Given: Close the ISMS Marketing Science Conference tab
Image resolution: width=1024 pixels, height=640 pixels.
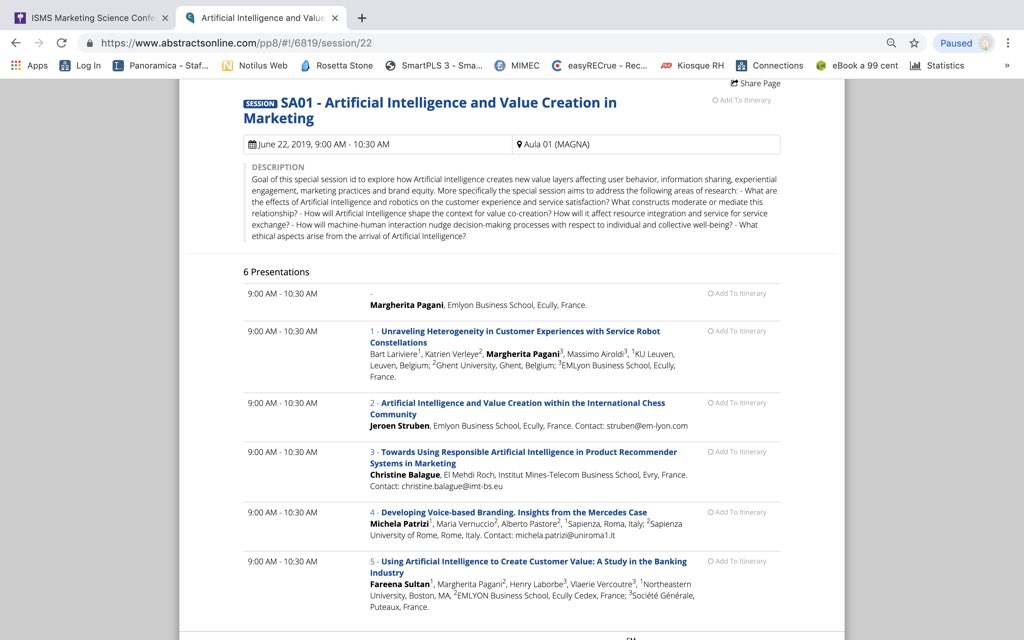Looking at the screenshot, I should coord(165,18).
